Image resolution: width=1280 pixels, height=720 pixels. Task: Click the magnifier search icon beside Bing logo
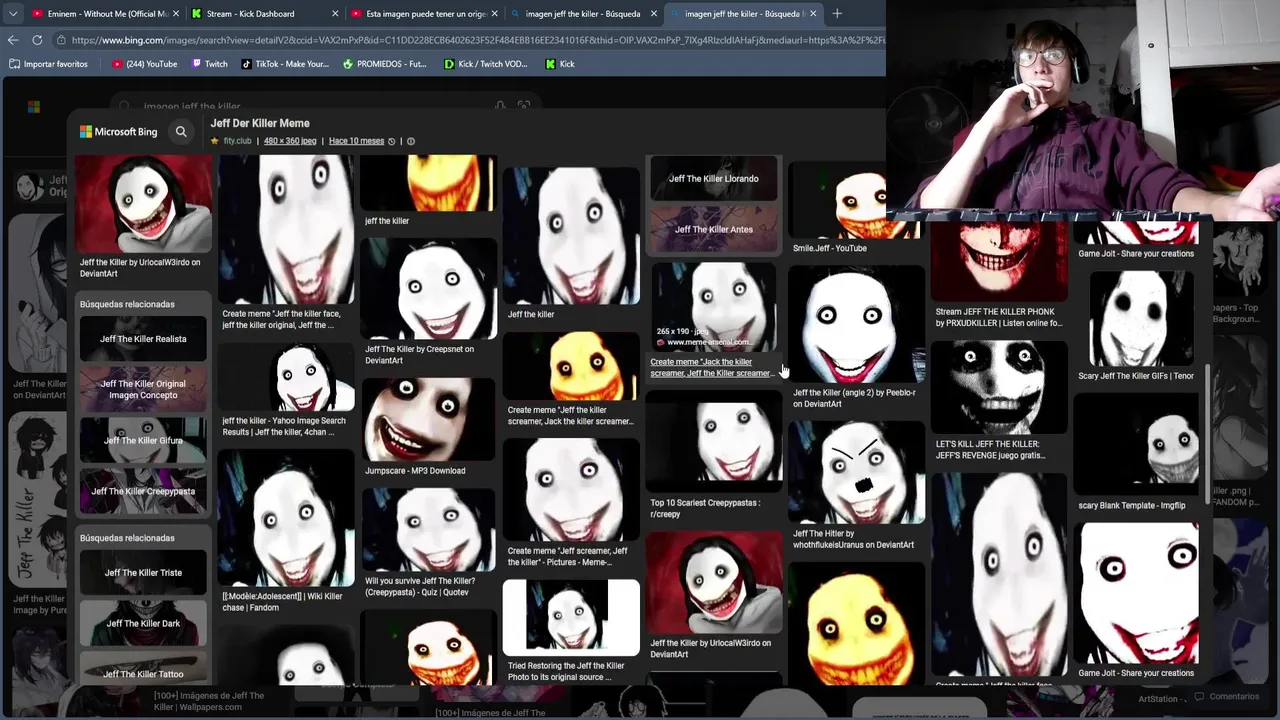[181, 132]
